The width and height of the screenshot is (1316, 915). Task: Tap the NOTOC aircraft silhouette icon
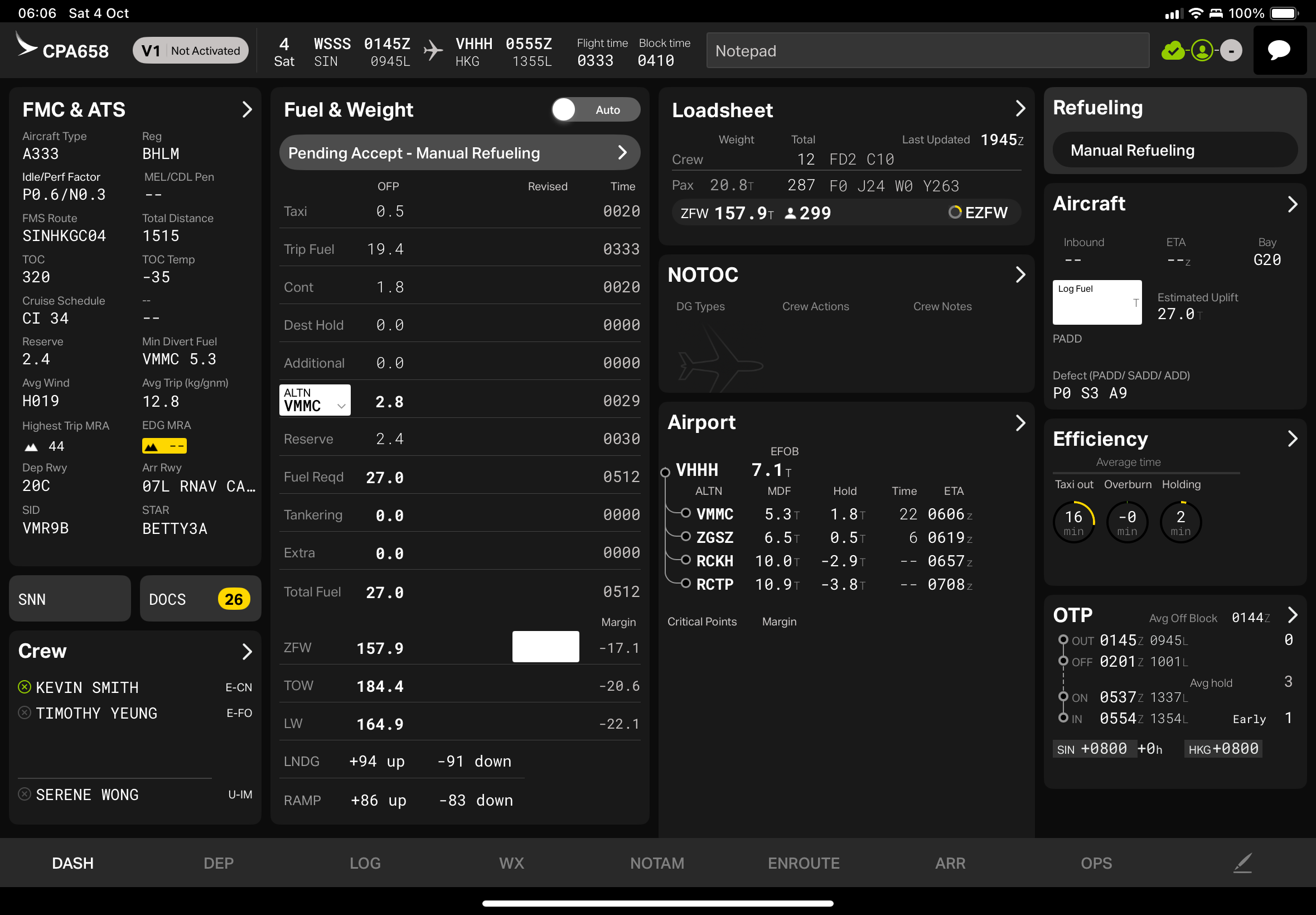click(x=720, y=360)
